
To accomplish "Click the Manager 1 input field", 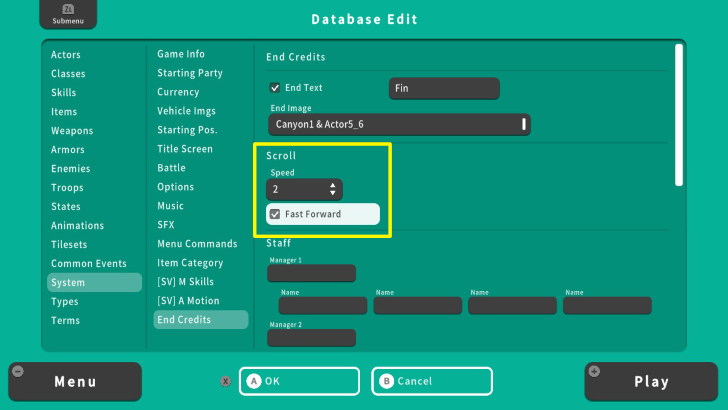I will 312,273.
